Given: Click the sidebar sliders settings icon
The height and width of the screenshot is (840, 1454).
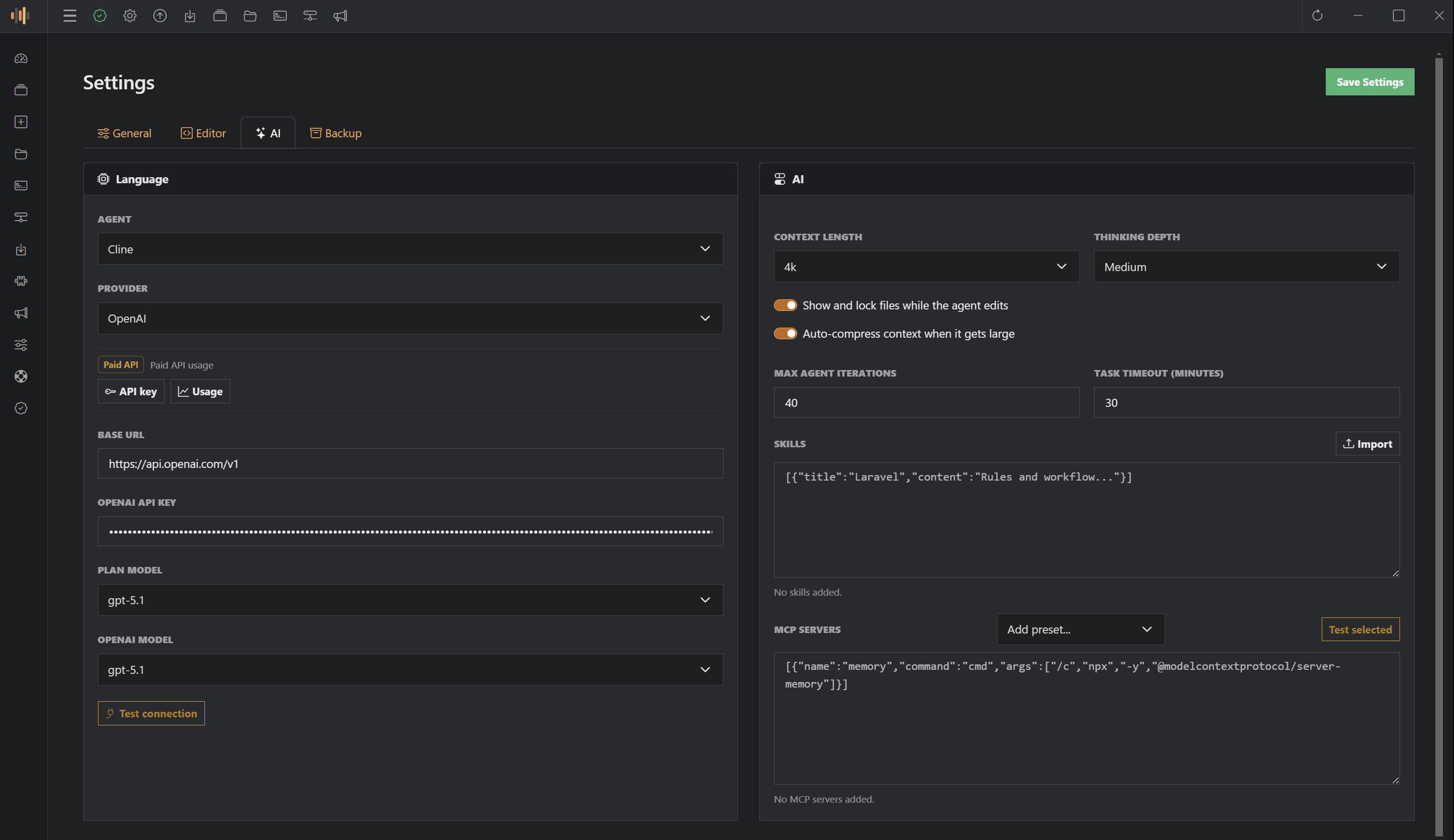Looking at the screenshot, I should click(21, 344).
